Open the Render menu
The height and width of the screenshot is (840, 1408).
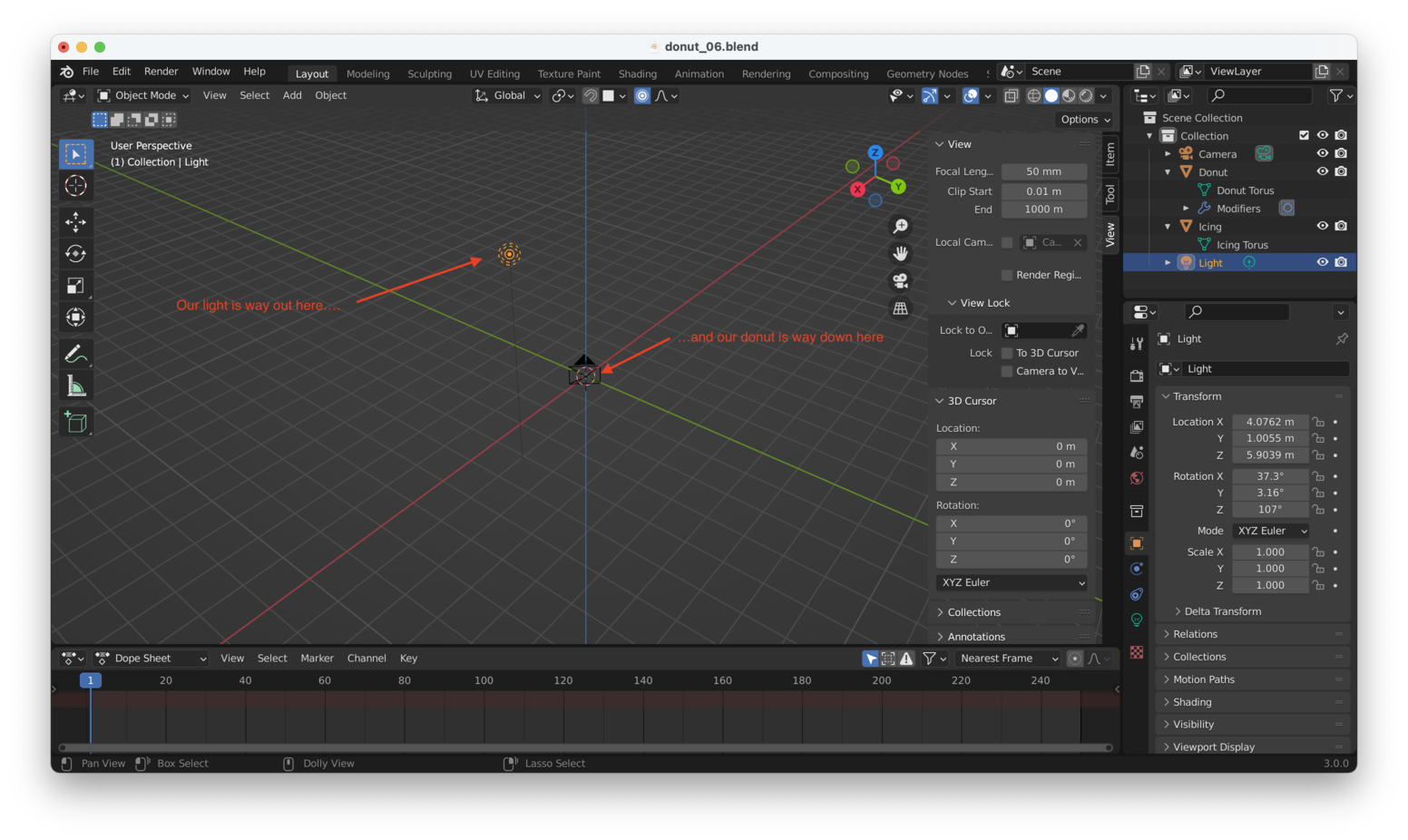(161, 72)
